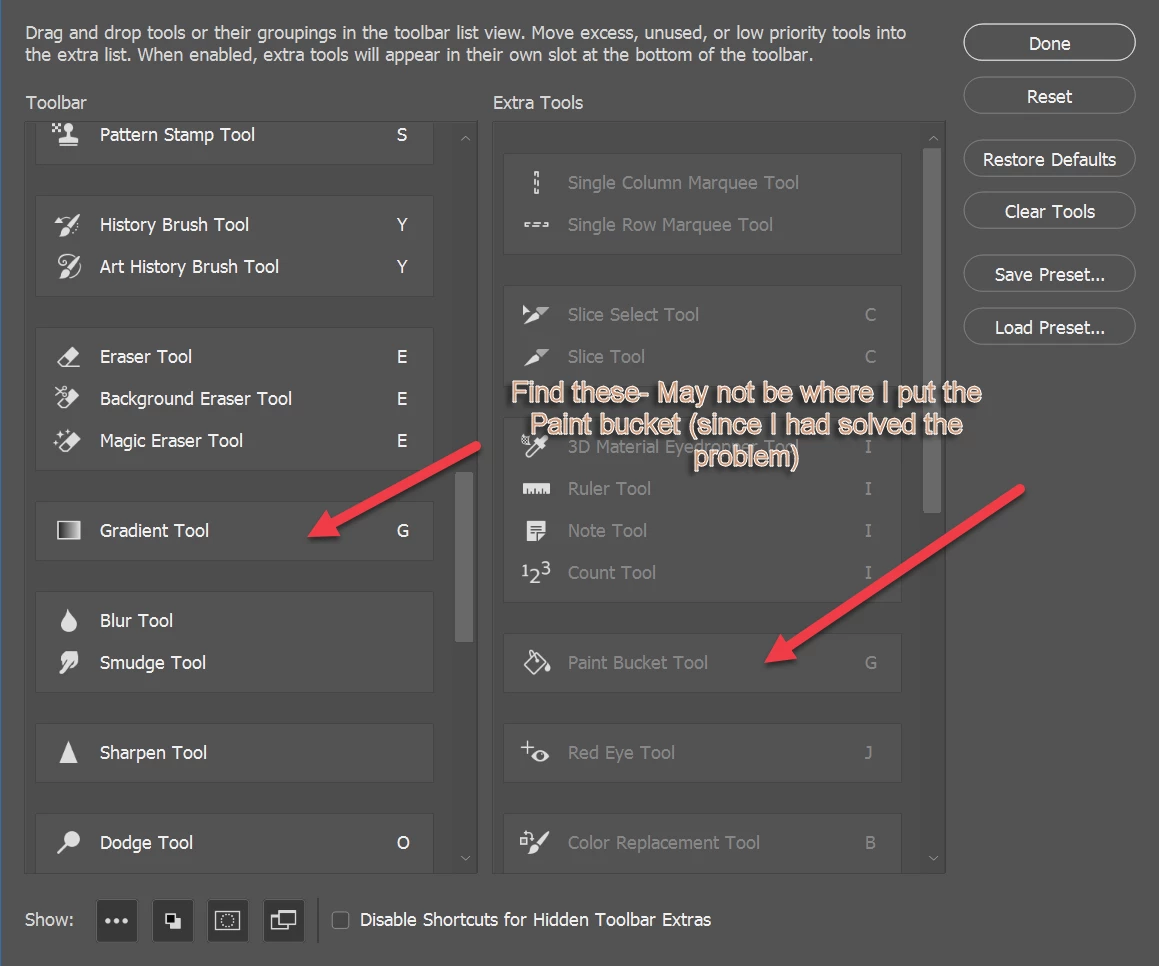Select the "Background Eraser Tool" label
The height and width of the screenshot is (966, 1159).
coord(196,399)
